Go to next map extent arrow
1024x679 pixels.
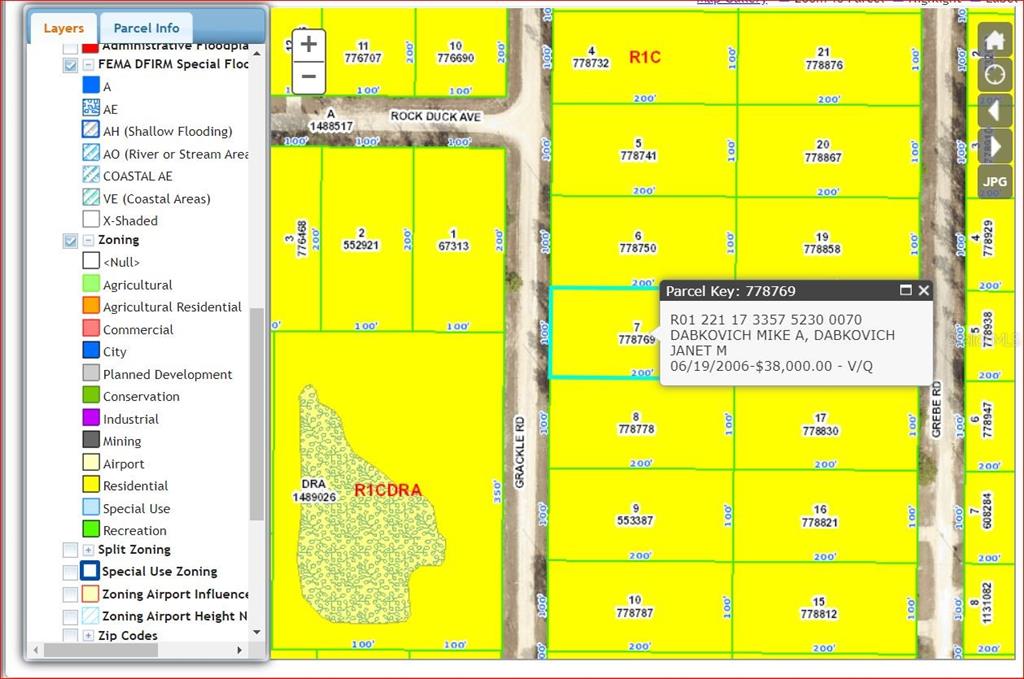(x=995, y=146)
